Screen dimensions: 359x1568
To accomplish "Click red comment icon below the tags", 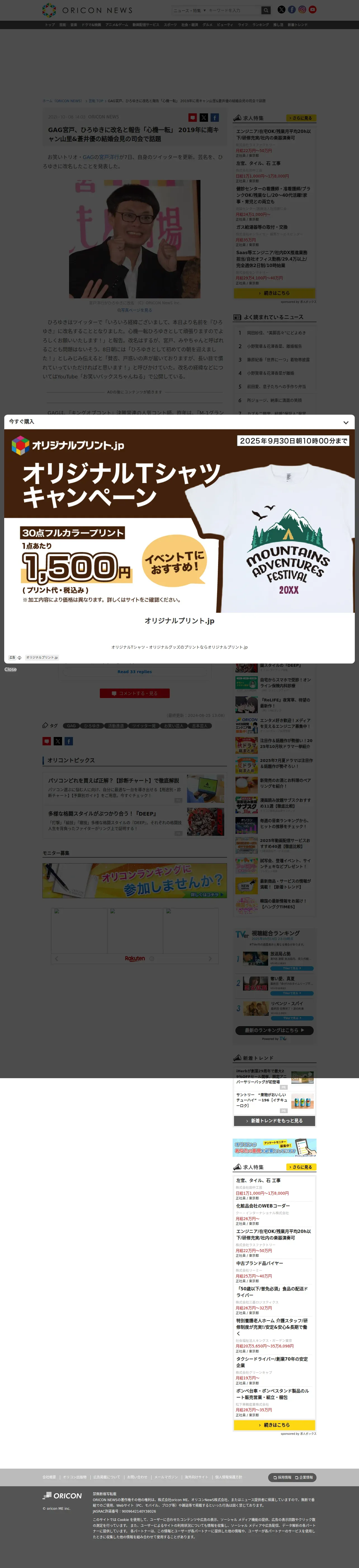I will [x=47, y=741].
